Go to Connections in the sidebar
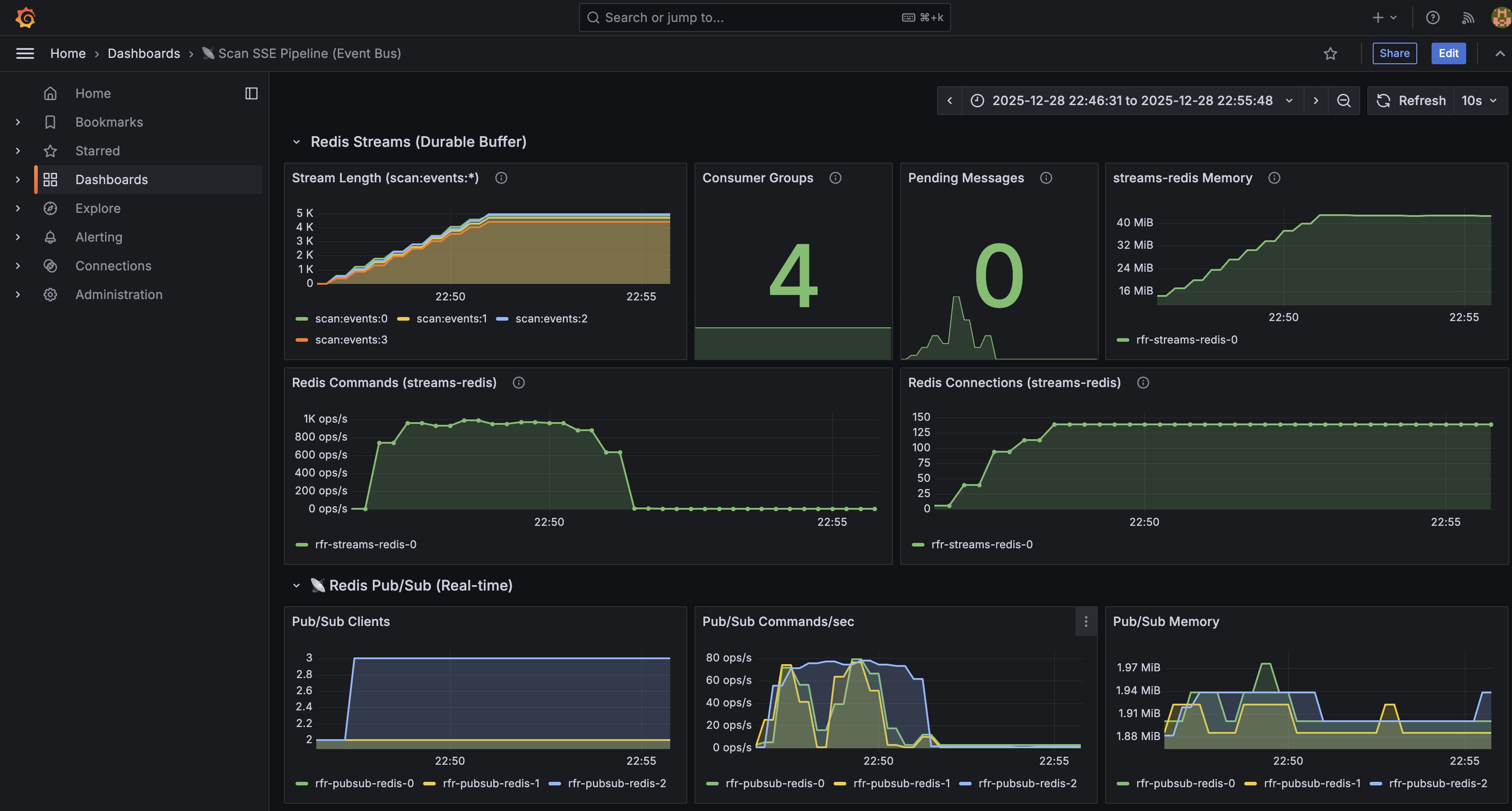 113,266
